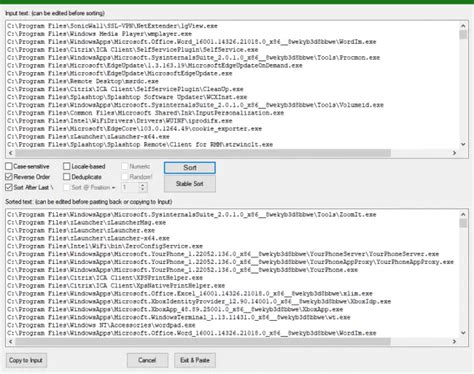474x374 pixels.
Task: Click the Volumeid.exe input line
Action: coord(195,105)
